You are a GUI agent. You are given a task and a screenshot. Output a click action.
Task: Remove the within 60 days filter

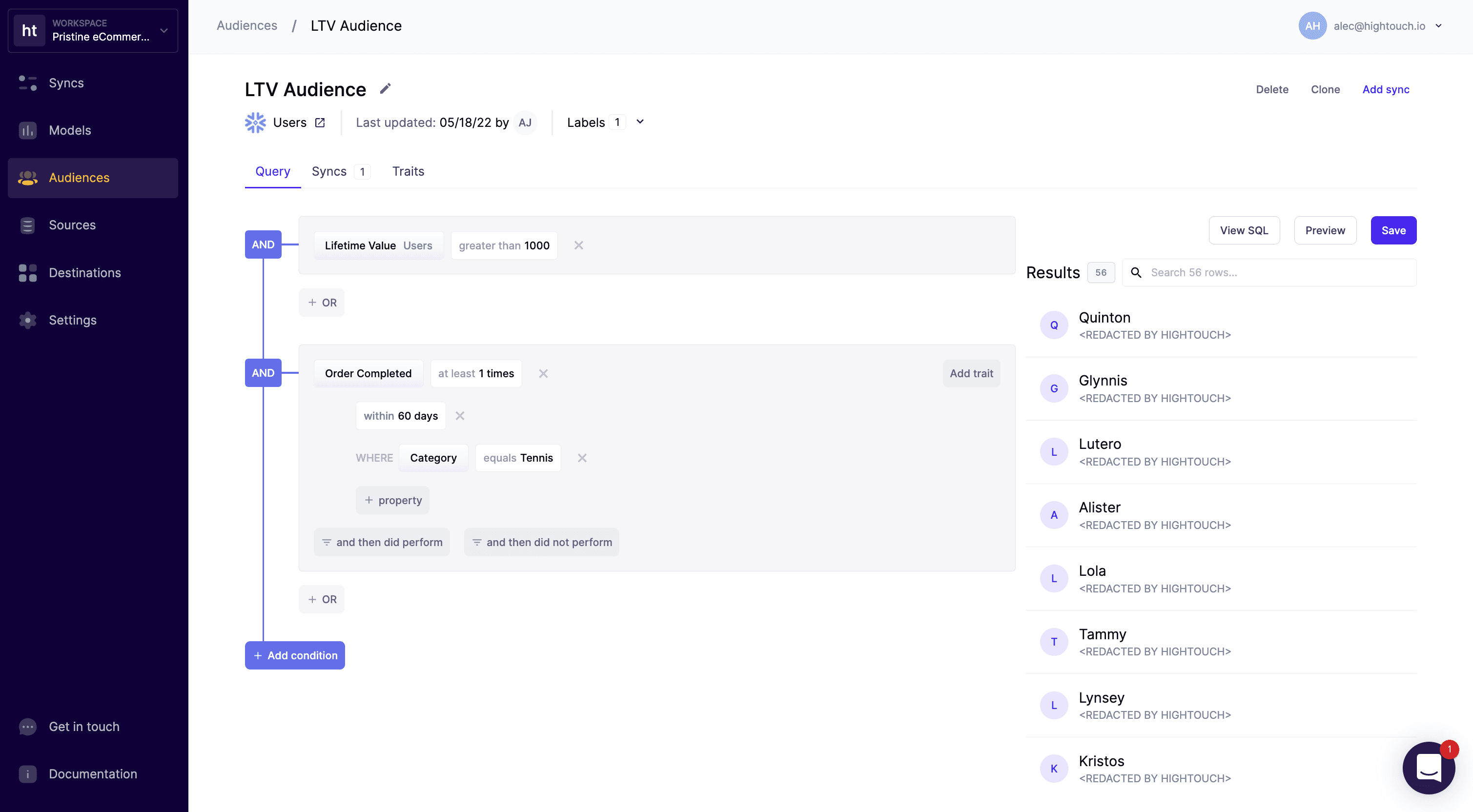[x=460, y=416]
